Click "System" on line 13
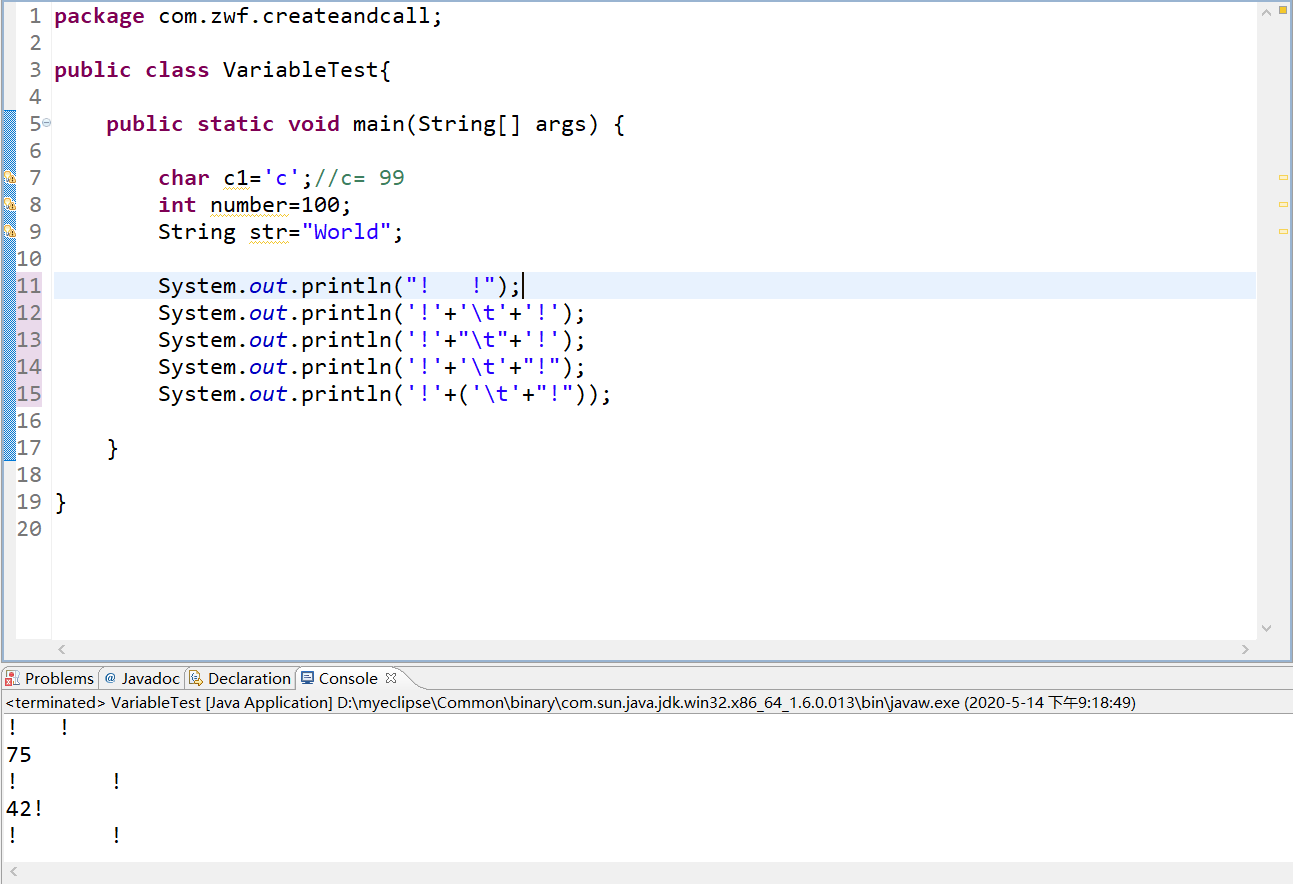Viewport: 1293px width, 884px height. (x=197, y=340)
